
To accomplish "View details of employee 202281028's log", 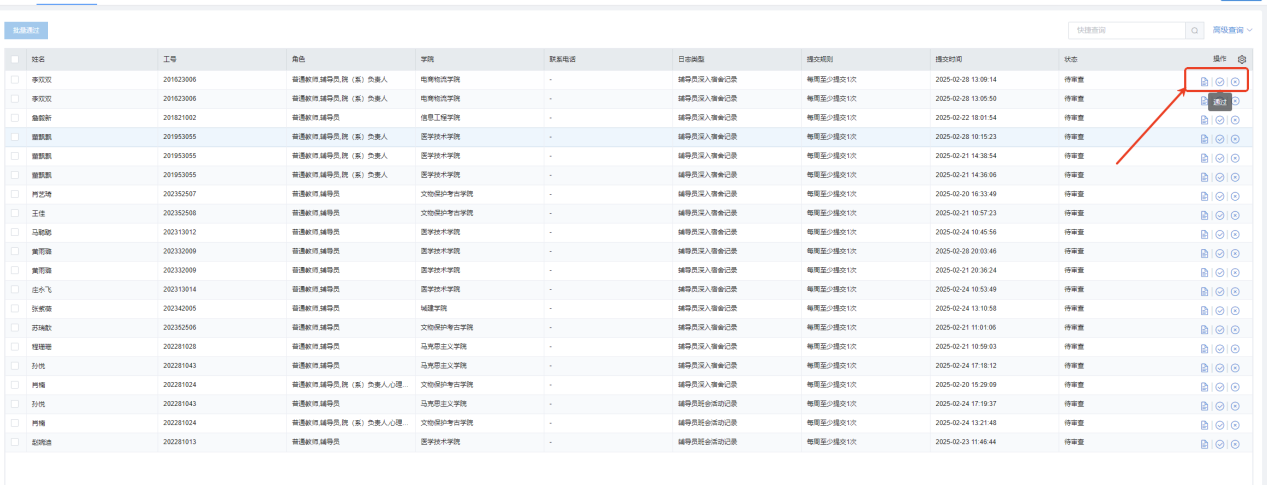I will [1204, 347].
